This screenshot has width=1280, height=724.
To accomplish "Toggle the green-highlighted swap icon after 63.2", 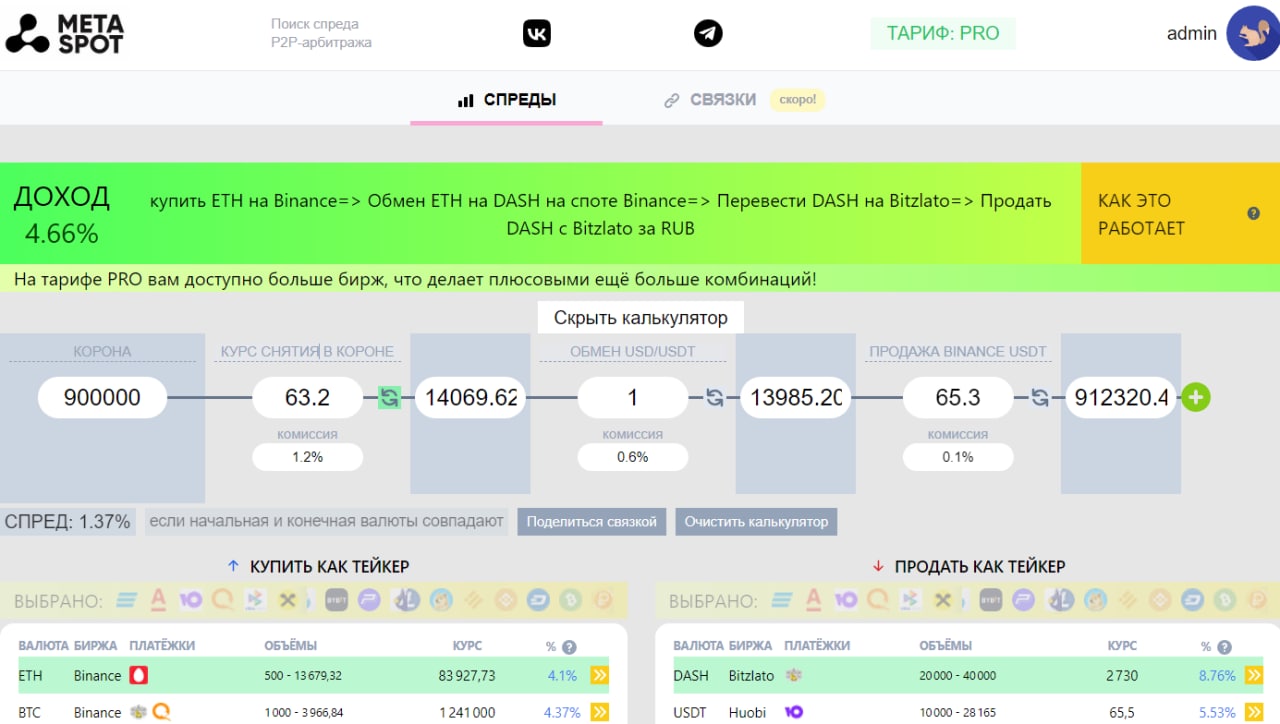I will point(389,397).
